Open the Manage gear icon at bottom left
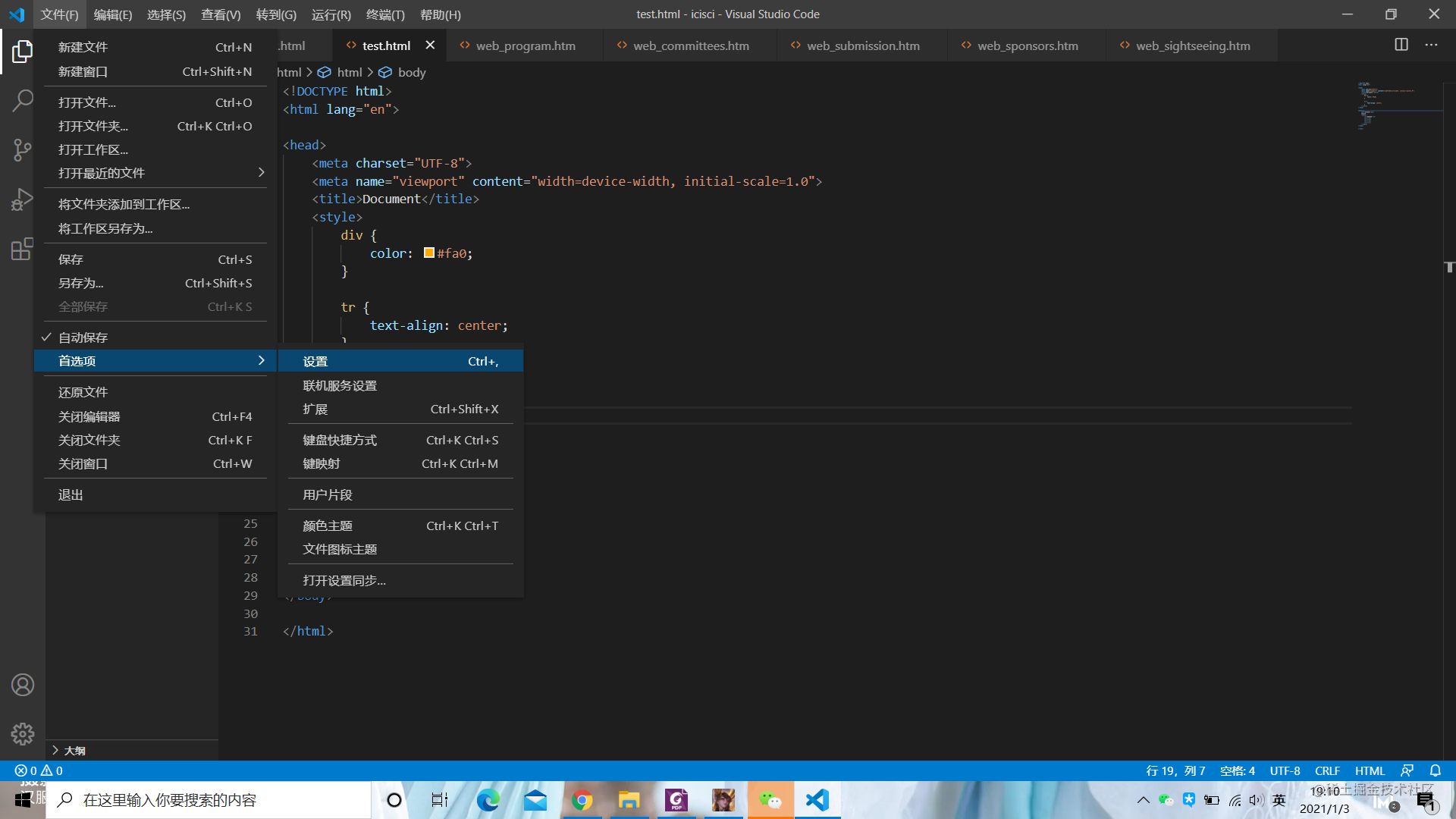Screen dimensions: 1456x819 (x=23, y=734)
